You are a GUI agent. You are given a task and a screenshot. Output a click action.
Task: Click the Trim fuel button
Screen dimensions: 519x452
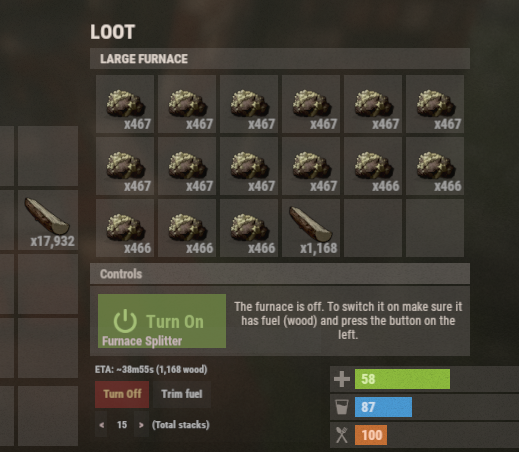[x=182, y=394]
